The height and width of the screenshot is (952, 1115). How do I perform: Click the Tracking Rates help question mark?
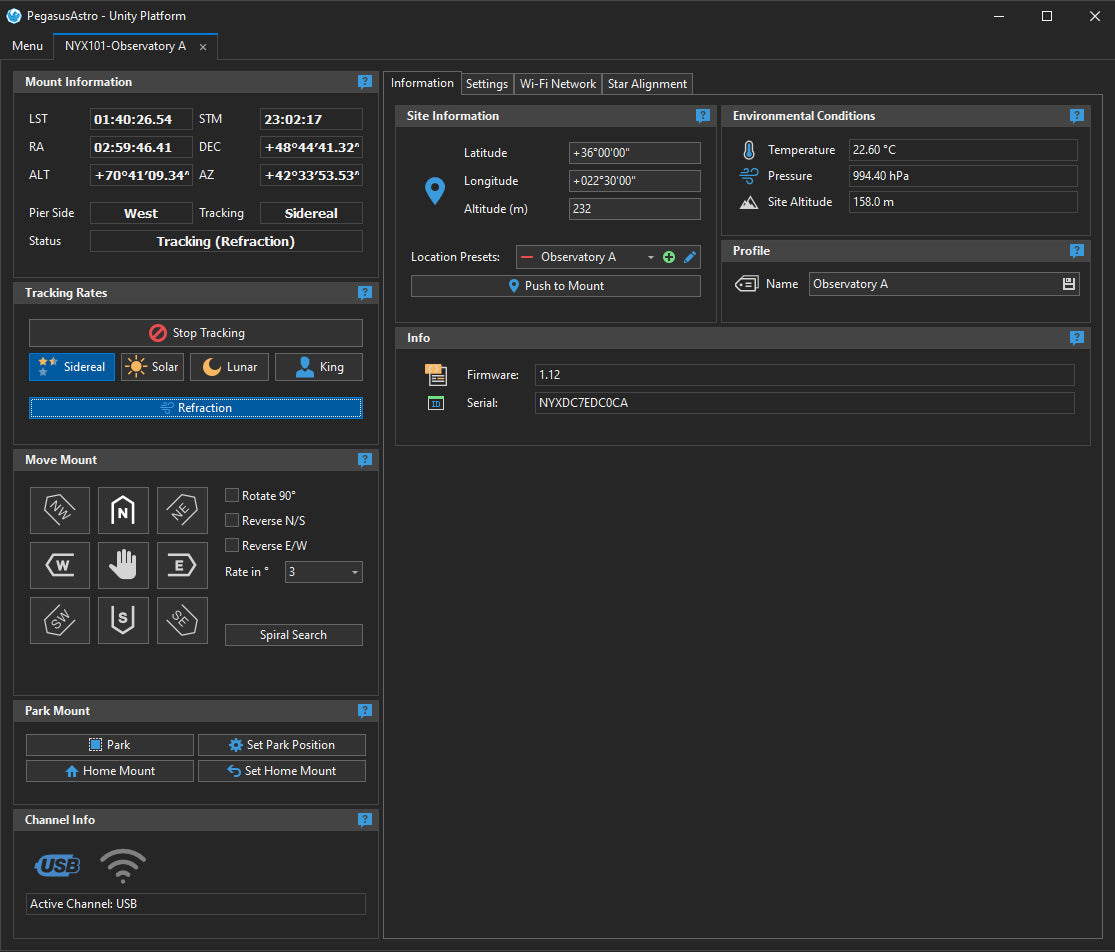pyautogui.click(x=364, y=292)
